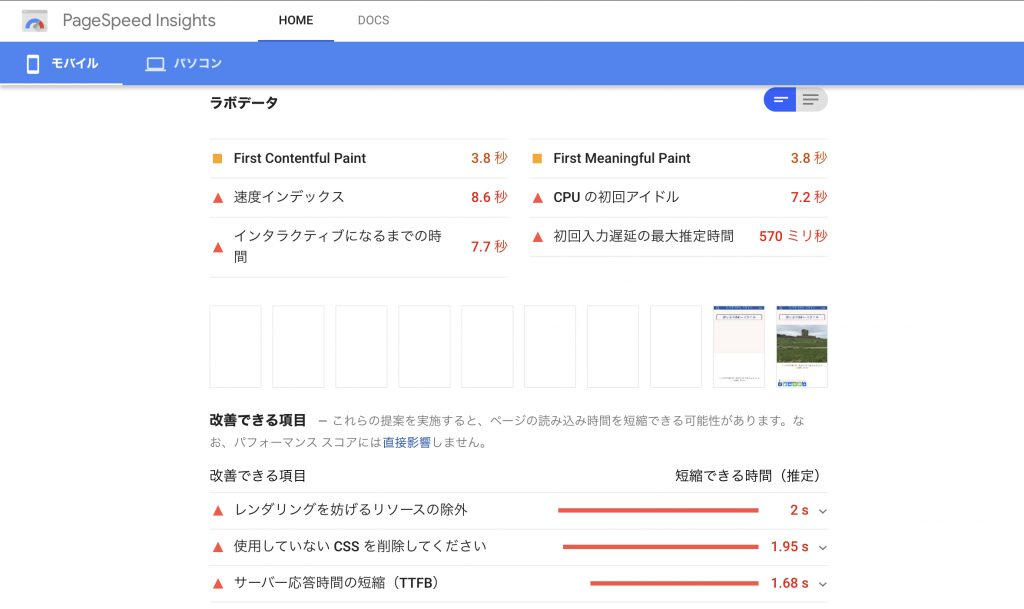Toggle compact view for lab data

780,100
